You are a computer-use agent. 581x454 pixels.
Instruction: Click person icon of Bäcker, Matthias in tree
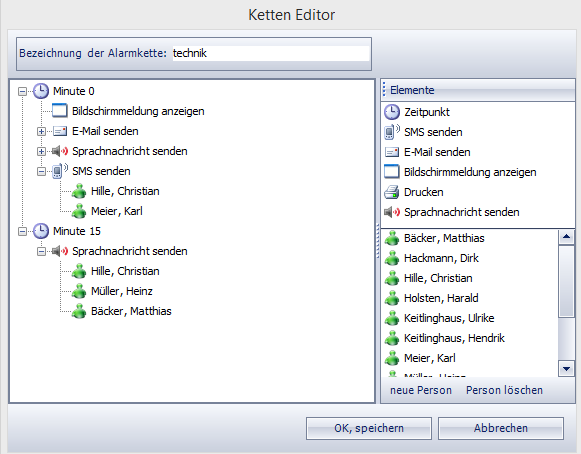79,311
